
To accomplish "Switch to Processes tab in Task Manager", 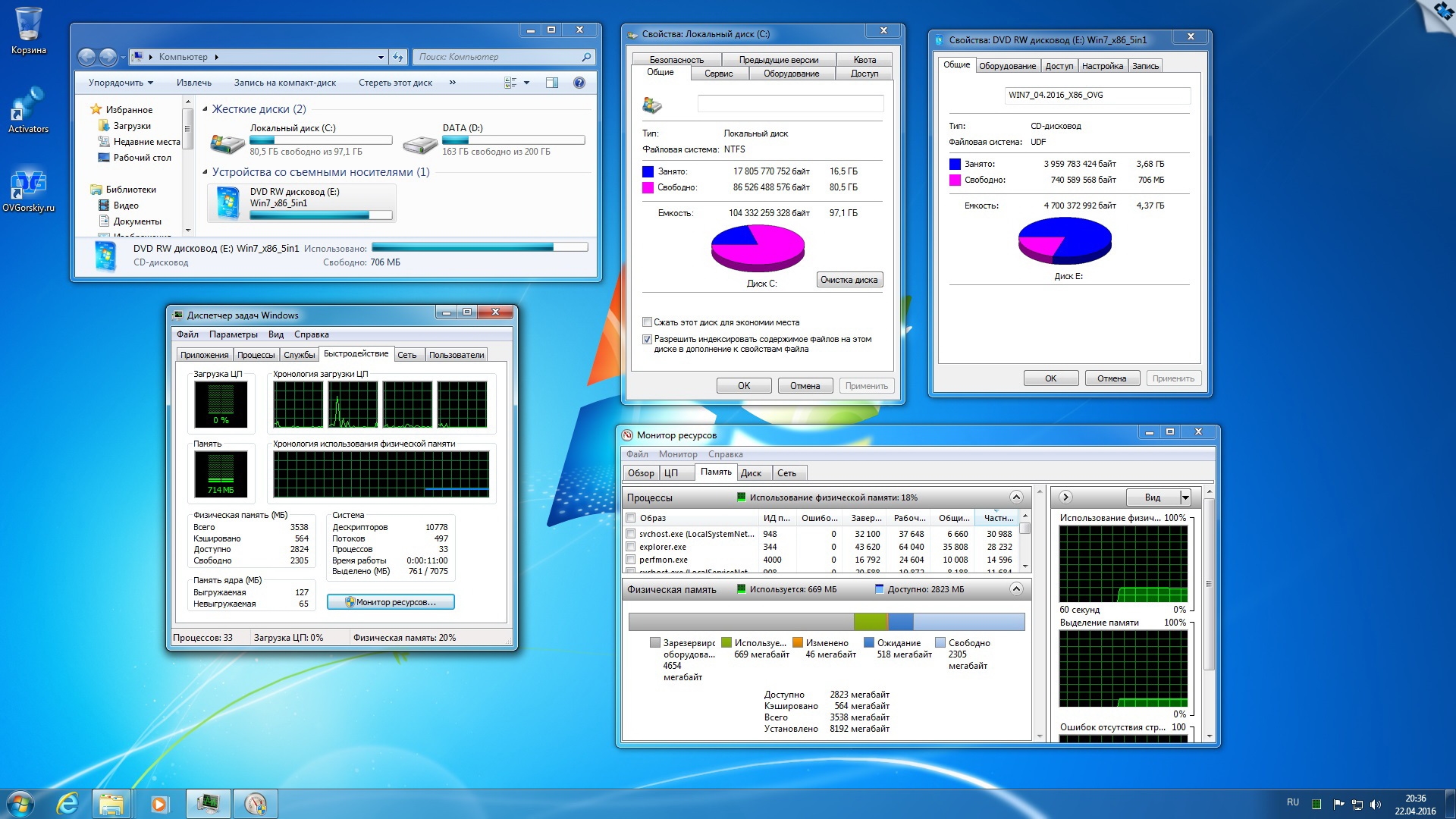I will (256, 355).
